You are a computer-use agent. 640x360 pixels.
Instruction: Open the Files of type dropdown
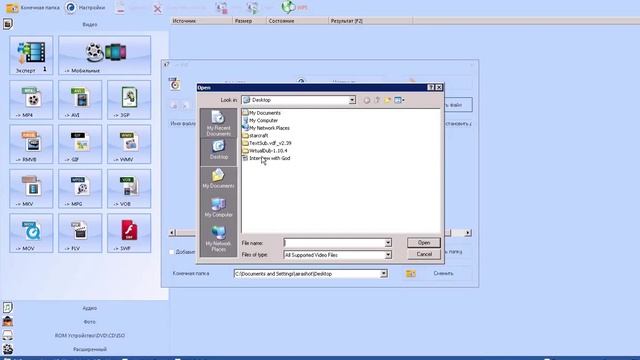click(x=388, y=255)
